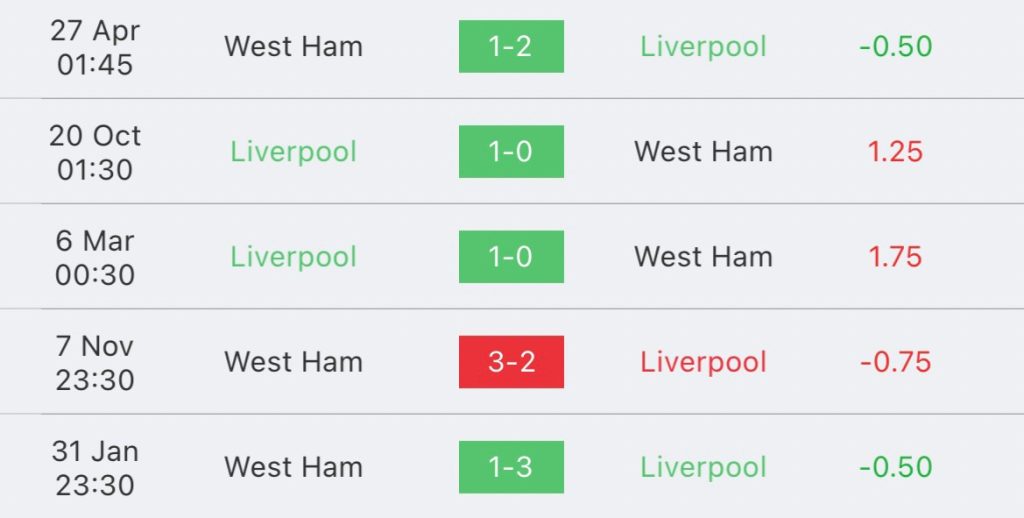Click the 6 Mar 00:30 match date
1024x518 pixels.
95,257
